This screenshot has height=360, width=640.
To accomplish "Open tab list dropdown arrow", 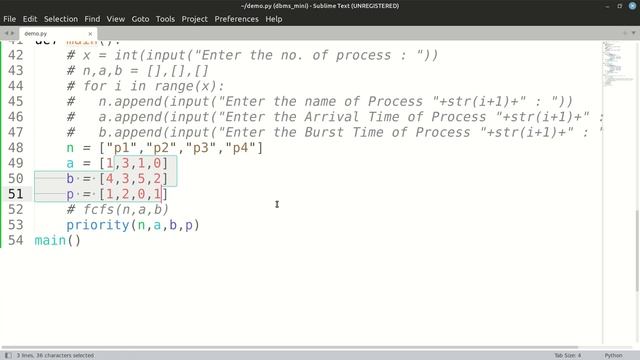I will click(633, 33).
